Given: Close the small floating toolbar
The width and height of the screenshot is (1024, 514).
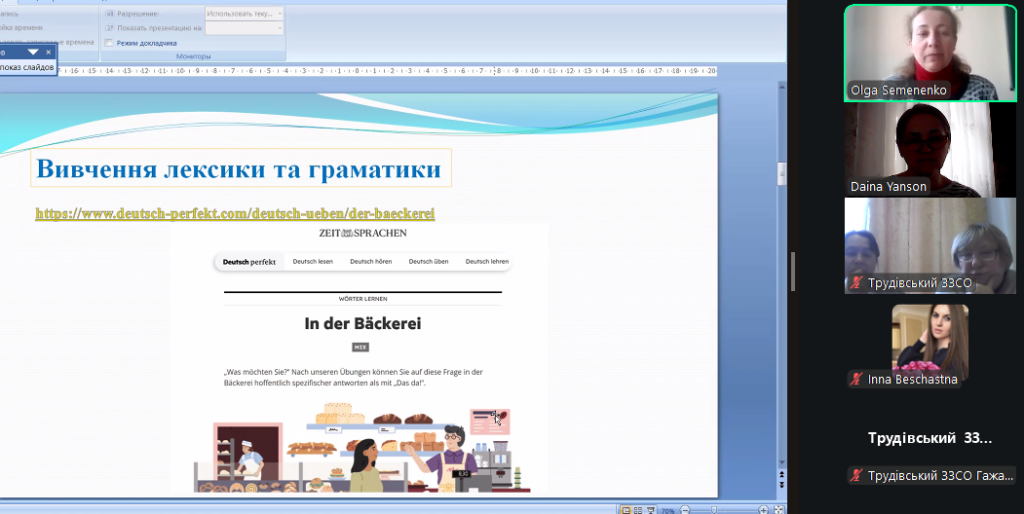Looking at the screenshot, I should [x=49, y=51].
